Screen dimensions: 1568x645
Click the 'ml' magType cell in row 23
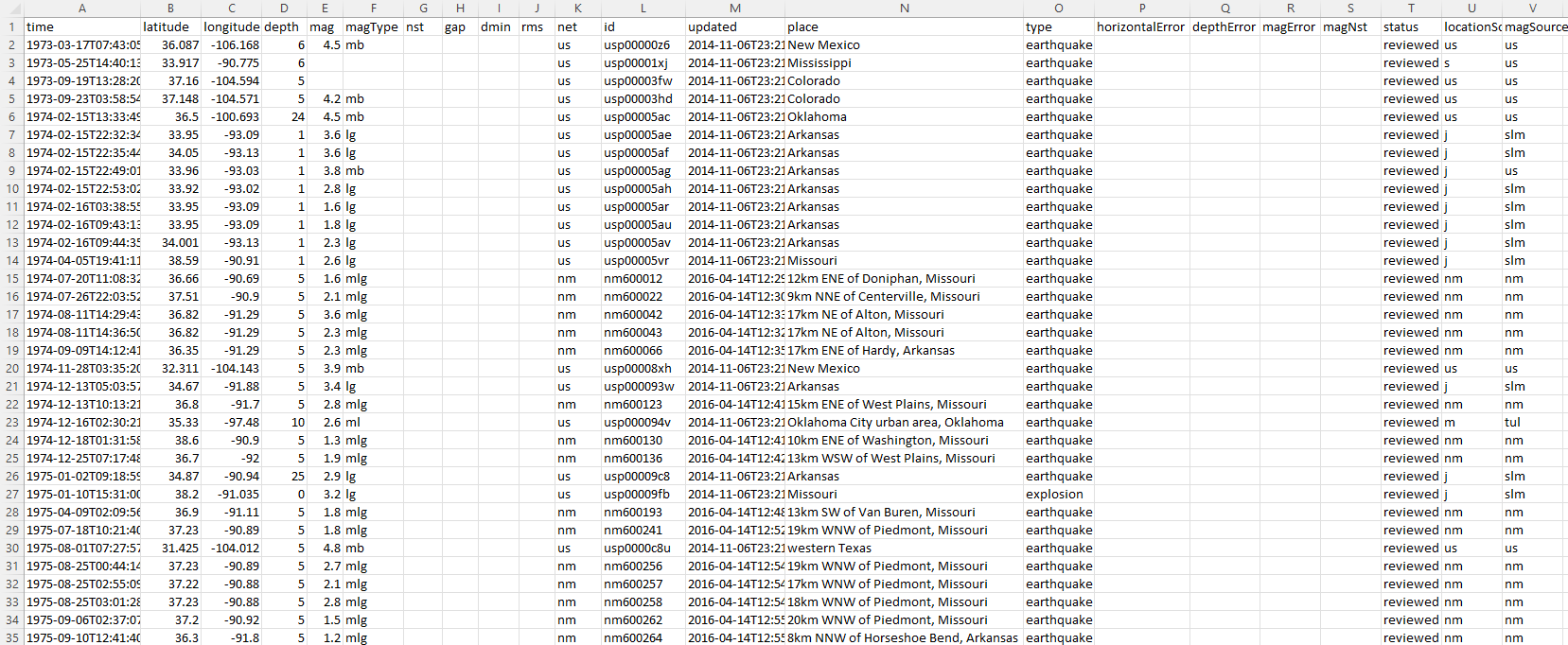(x=373, y=423)
